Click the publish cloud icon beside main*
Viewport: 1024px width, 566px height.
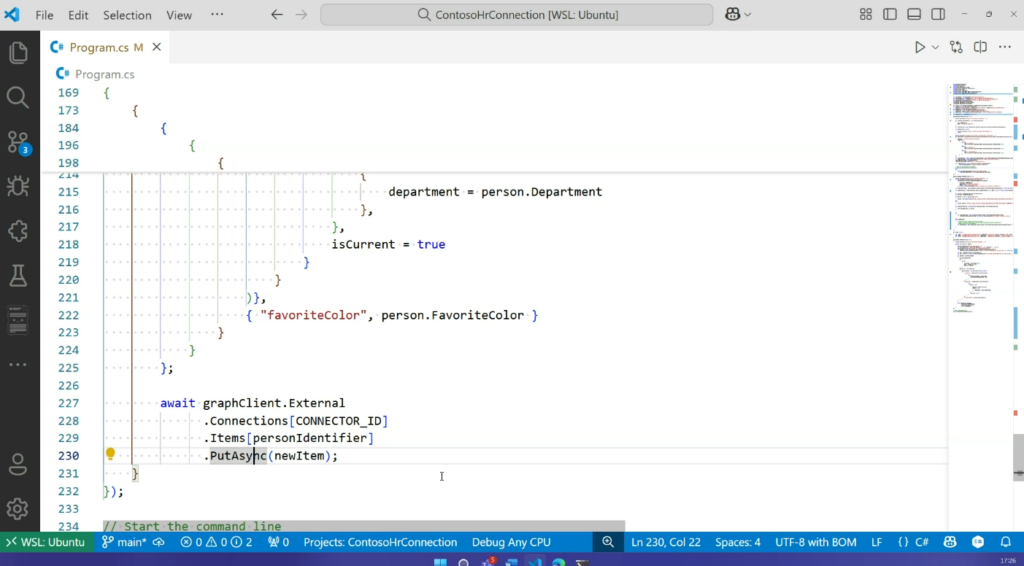pyautogui.click(x=158, y=542)
